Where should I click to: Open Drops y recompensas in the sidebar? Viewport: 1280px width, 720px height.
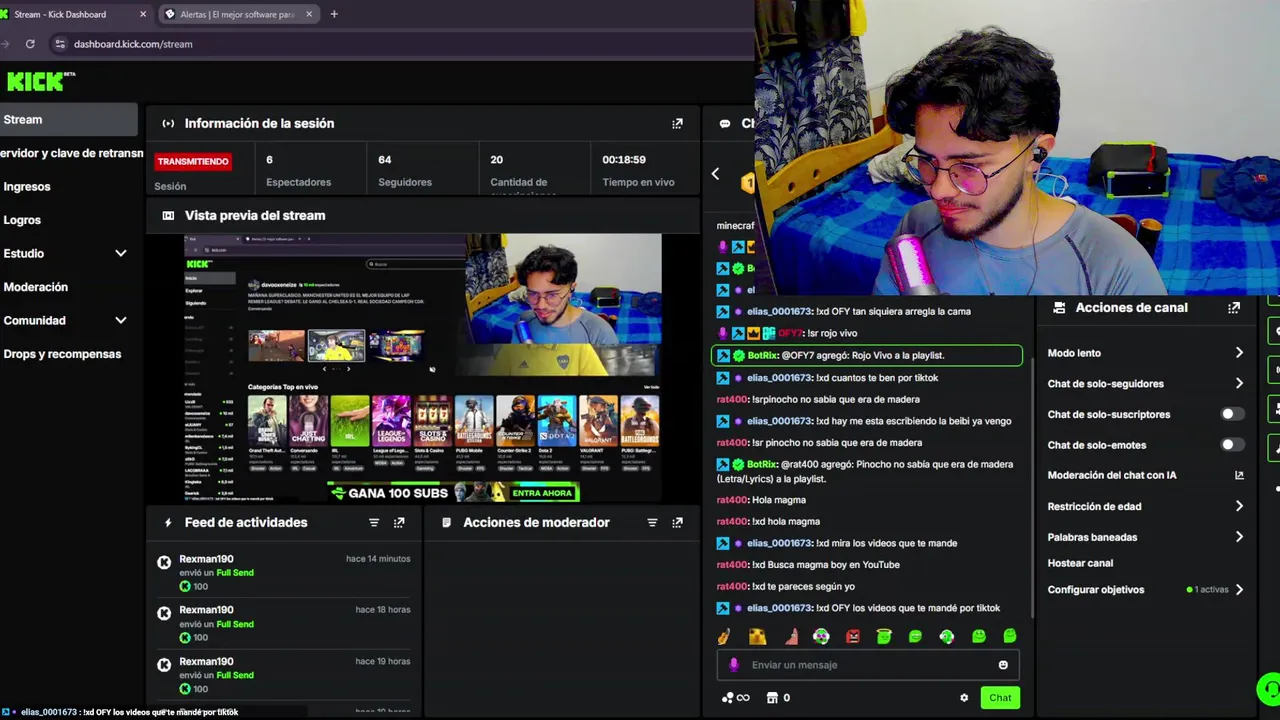[62, 354]
